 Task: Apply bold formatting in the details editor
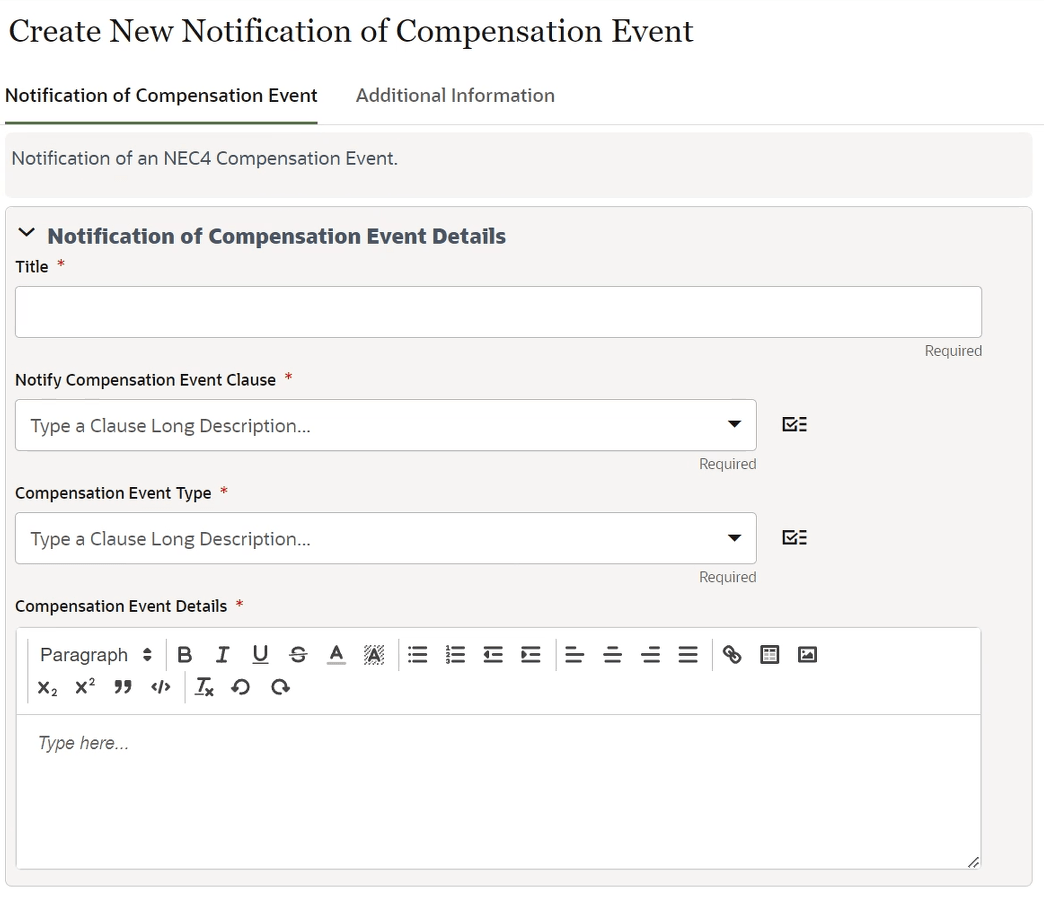click(184, 655)
